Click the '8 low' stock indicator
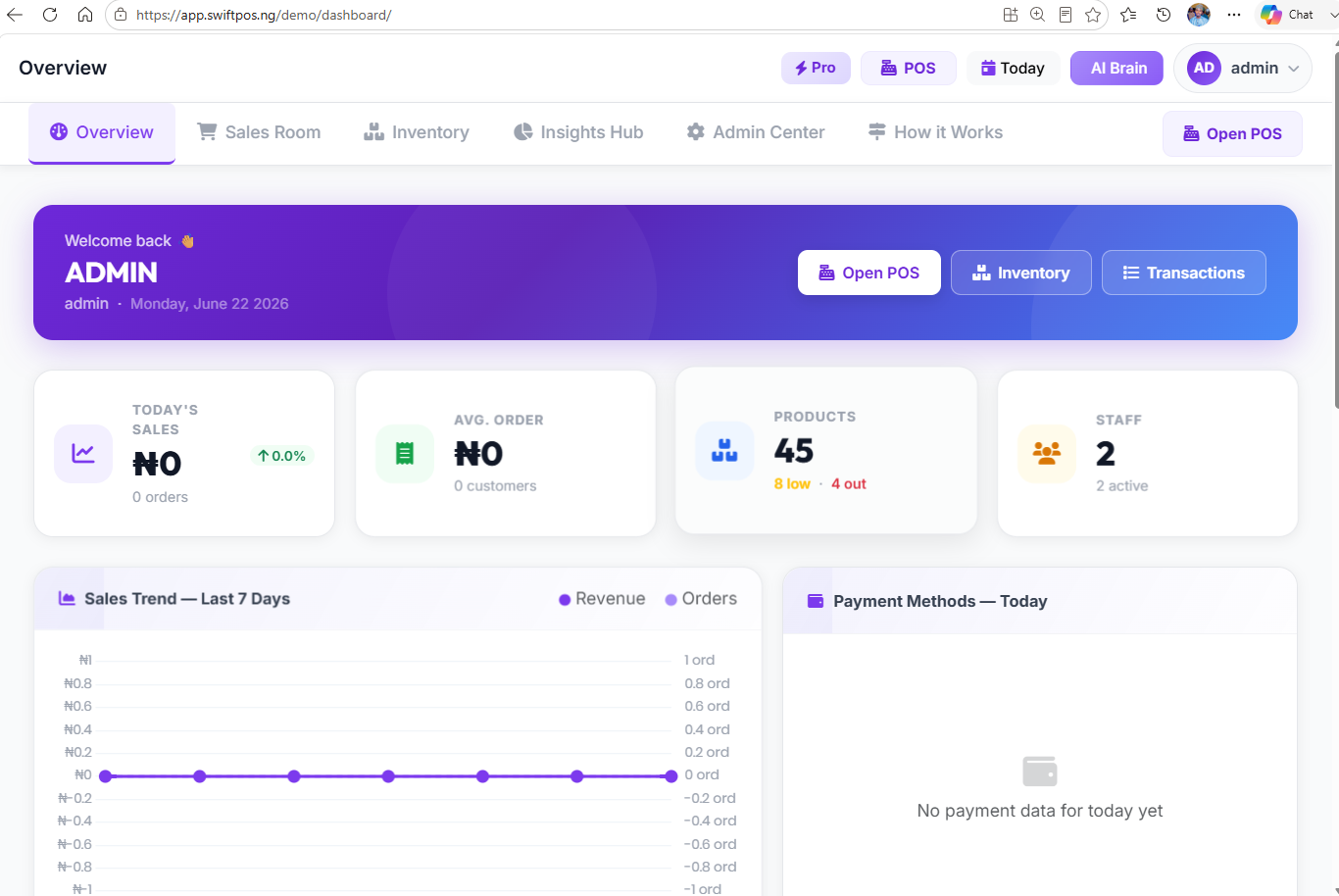This screenshot has width=1339, height=896. 792,484
